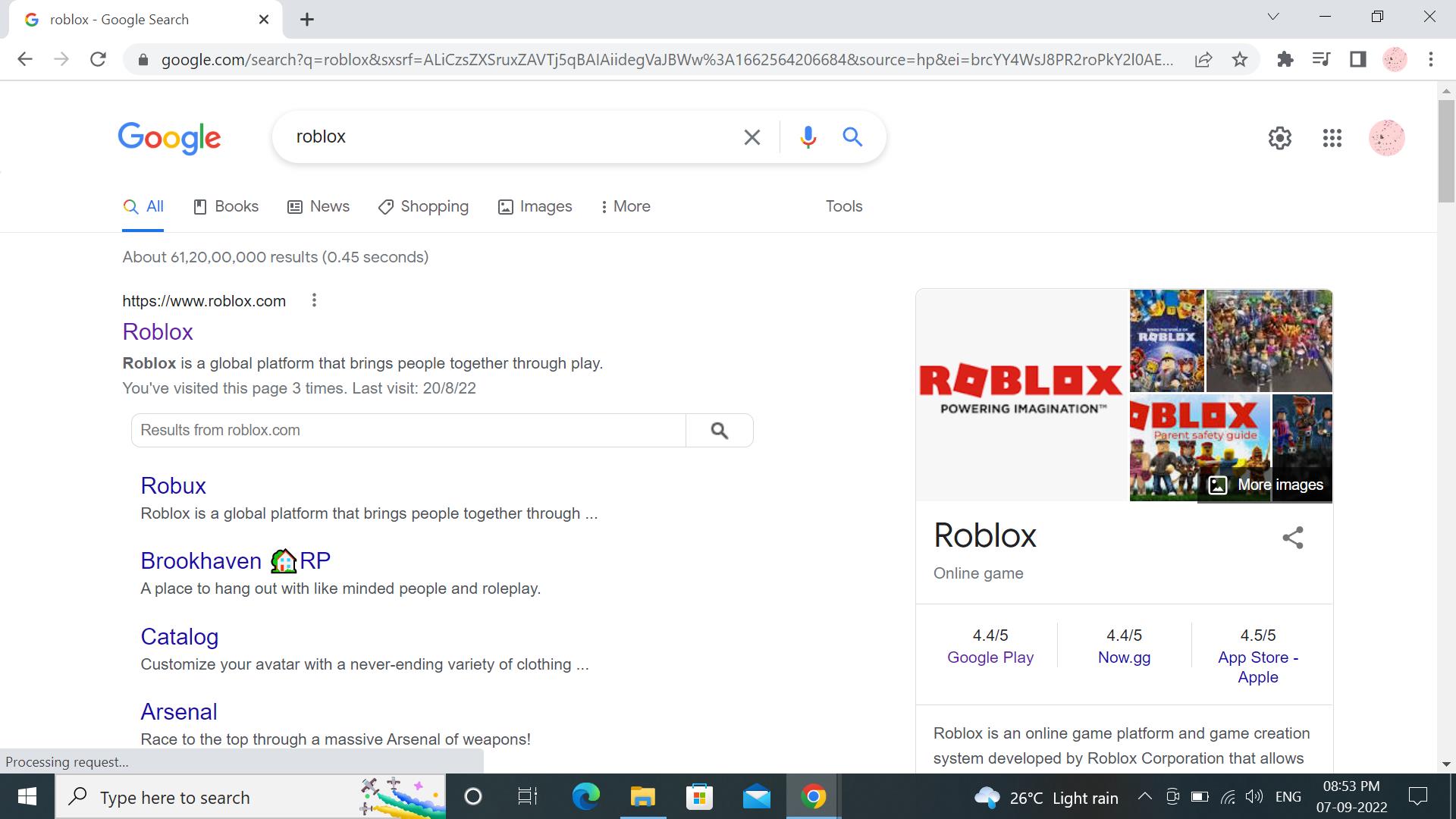Open Microsoft Edge from taskbar
Screen dimensions: 1456x819
pyautogui.click(x=585, y=797)
